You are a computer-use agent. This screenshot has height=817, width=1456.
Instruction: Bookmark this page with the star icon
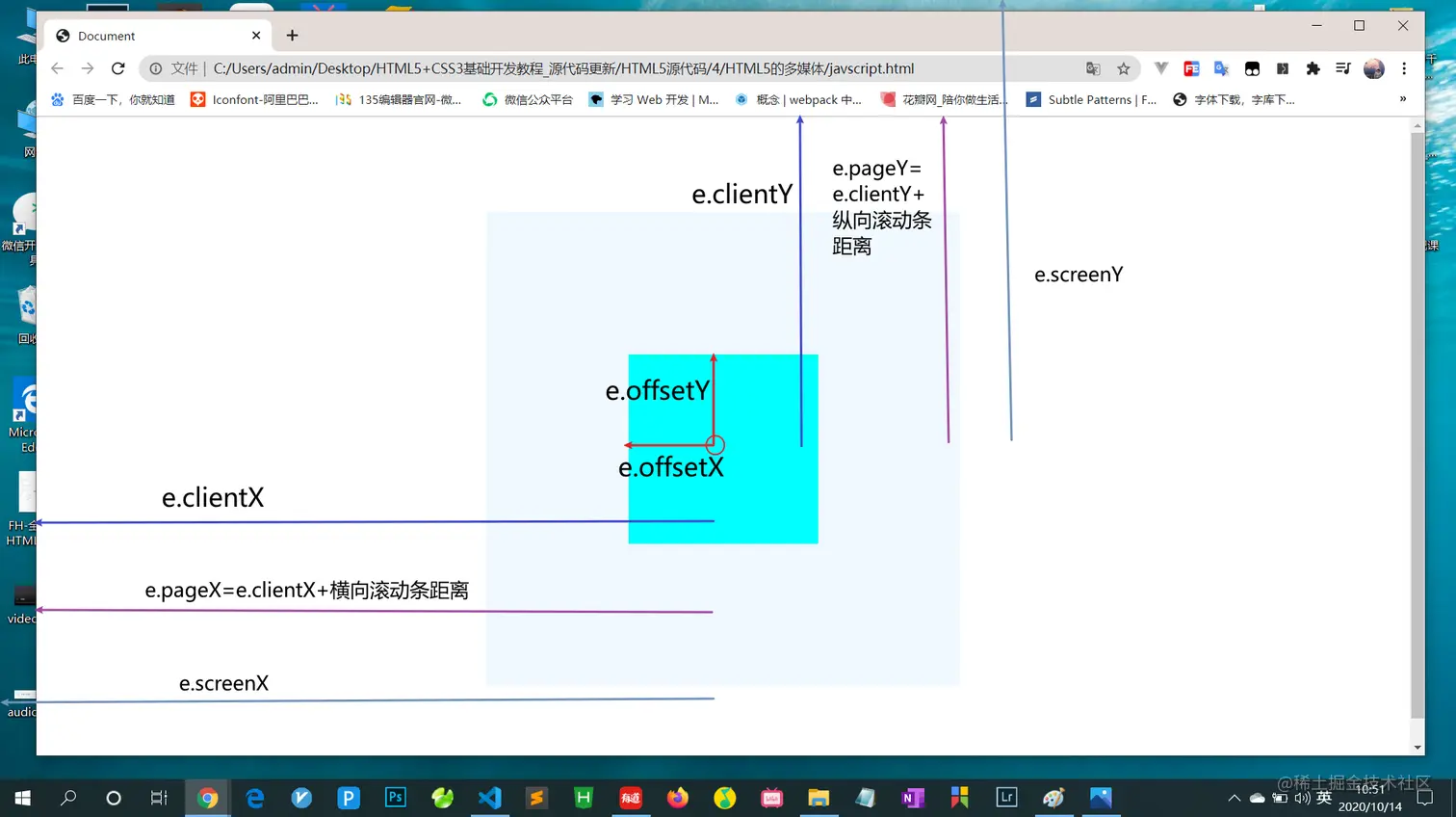[1123, 68]
